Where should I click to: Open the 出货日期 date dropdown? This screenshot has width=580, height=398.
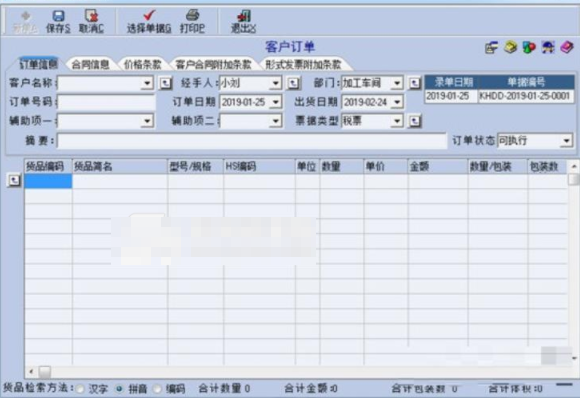(x=397, y=102)
